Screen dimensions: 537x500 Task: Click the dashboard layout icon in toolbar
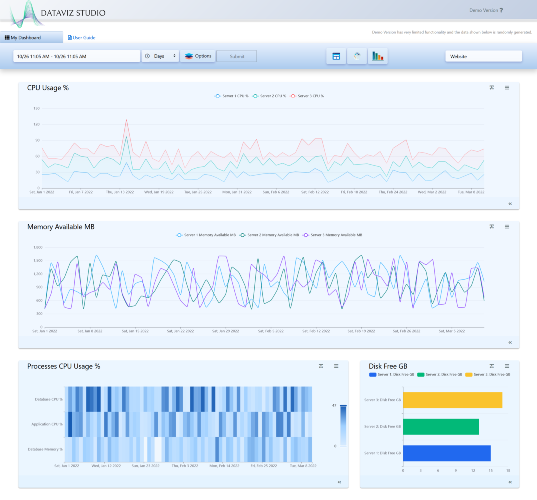click(336, 57)
